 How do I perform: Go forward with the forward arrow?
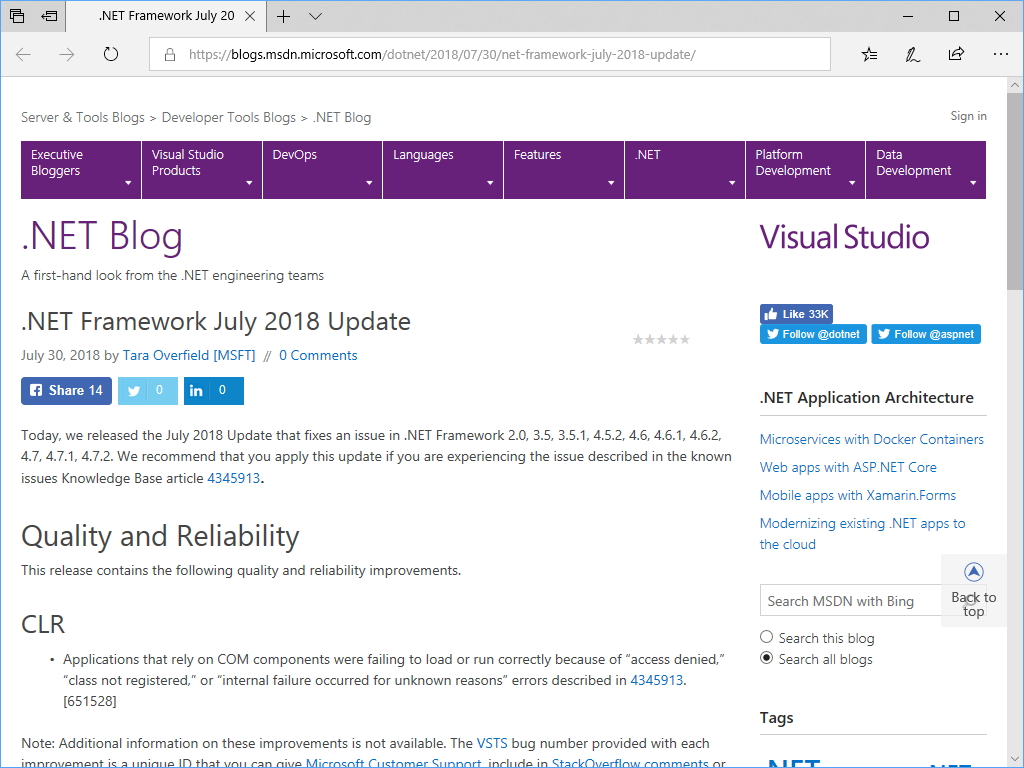point(67,54)
